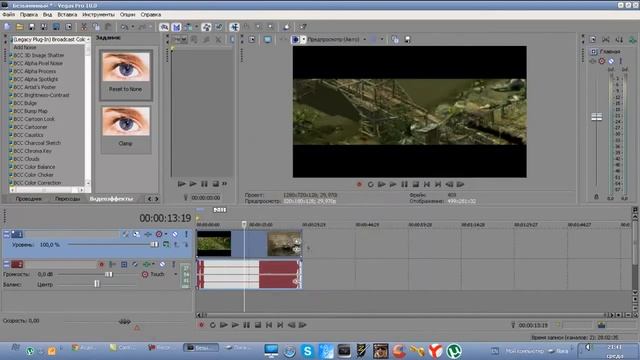Adjust the audio track Громкость slider

point(108,274)
